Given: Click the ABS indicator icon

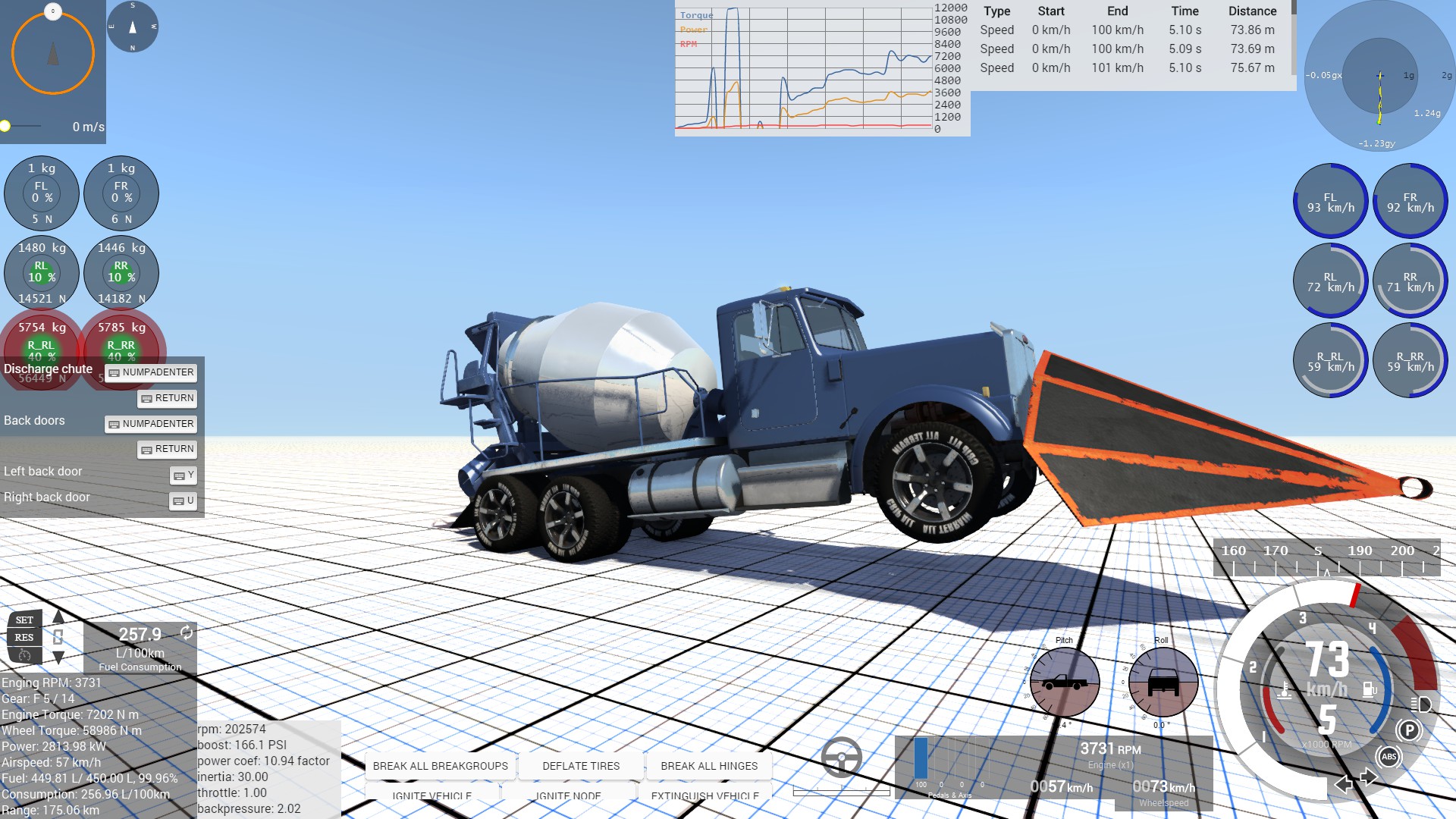Looking at the screenshot, I should click(1389, 757).
